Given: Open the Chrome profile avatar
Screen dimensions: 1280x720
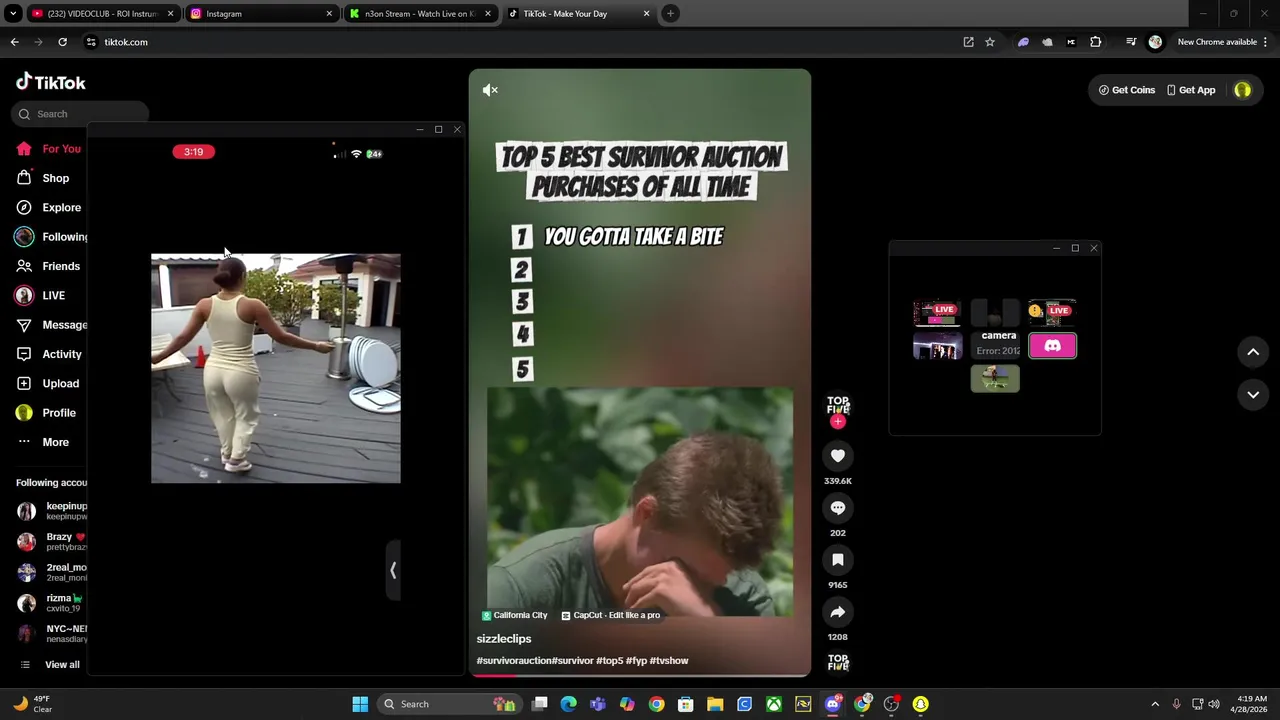Looking at the screenshot, I should point(1155,42).
